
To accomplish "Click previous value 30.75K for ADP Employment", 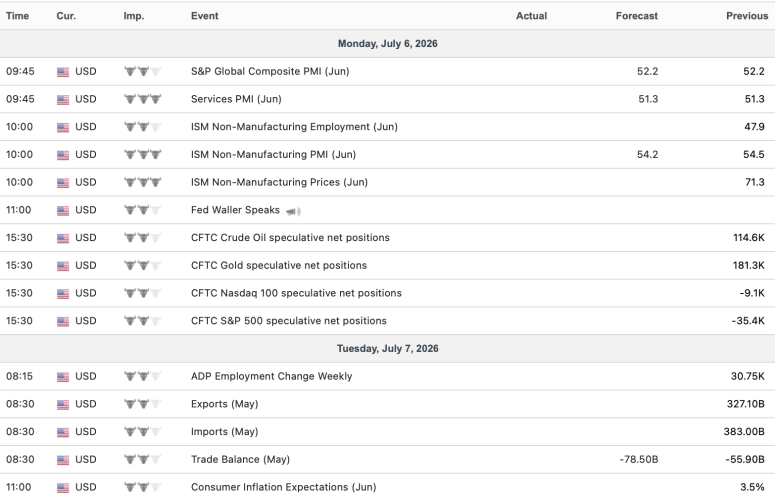I will (747, 376).
